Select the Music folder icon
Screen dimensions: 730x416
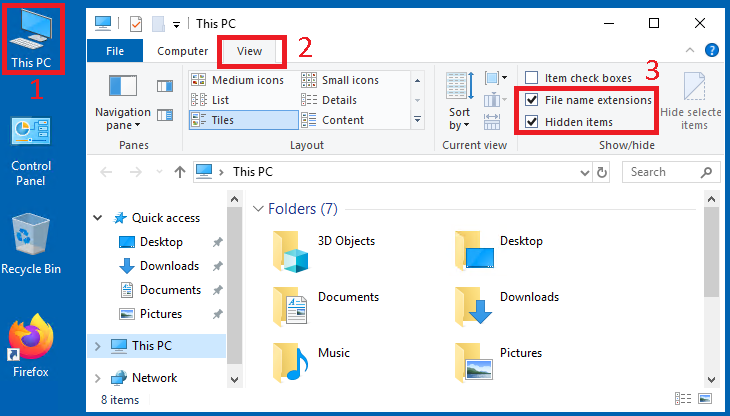(x=293, y=362)
